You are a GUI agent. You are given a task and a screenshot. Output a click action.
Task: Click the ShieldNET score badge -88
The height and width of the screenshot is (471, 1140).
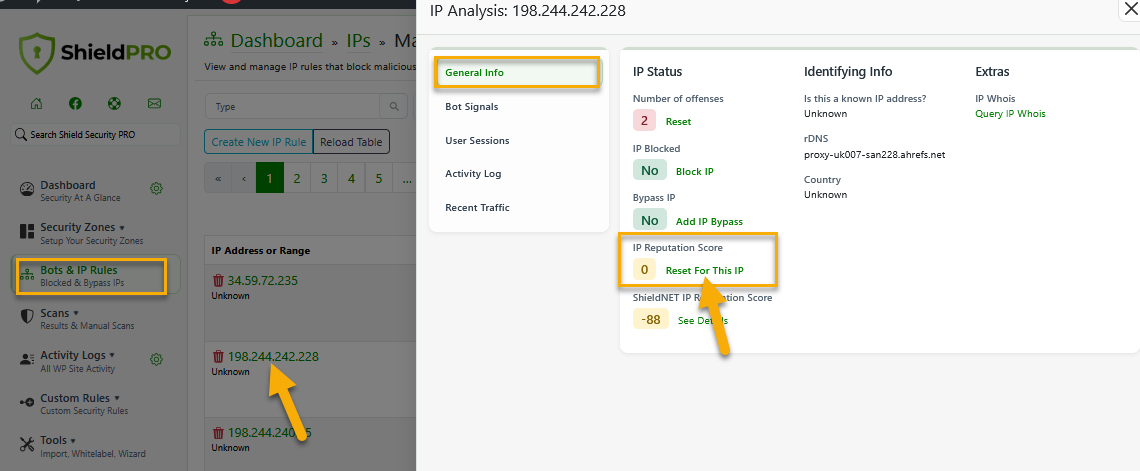651,319
